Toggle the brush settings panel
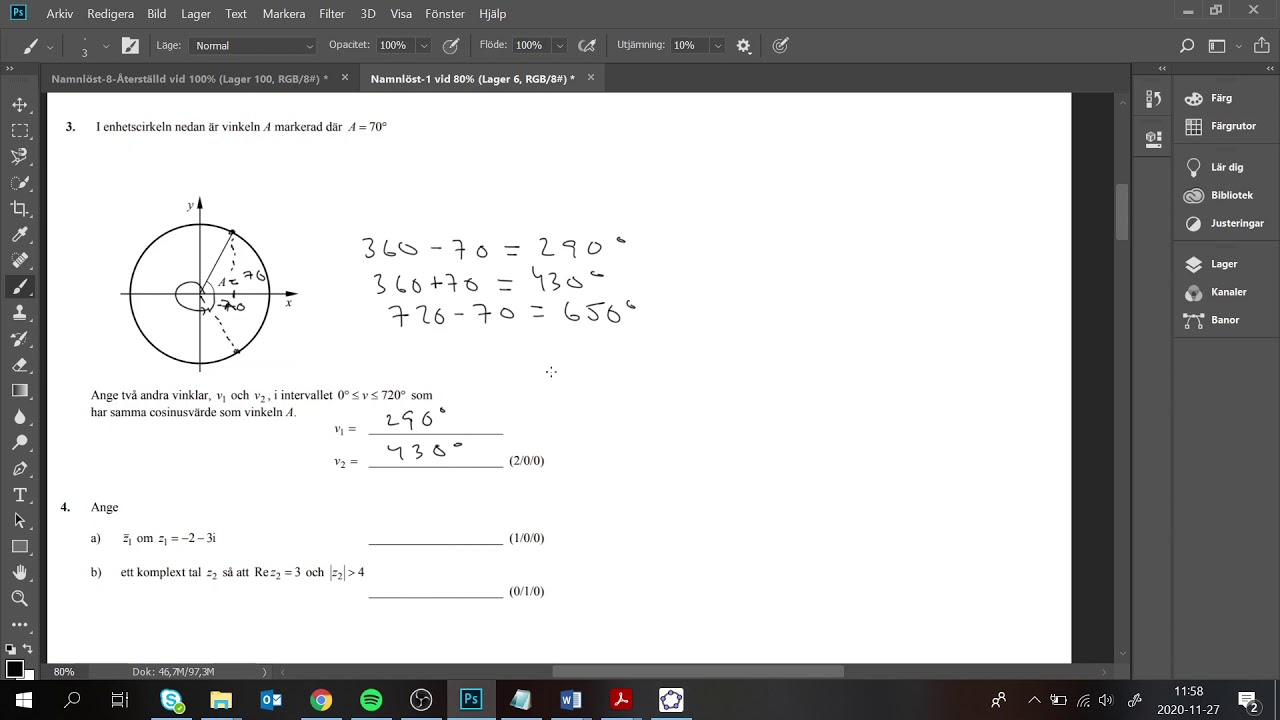 coord(130,45)
